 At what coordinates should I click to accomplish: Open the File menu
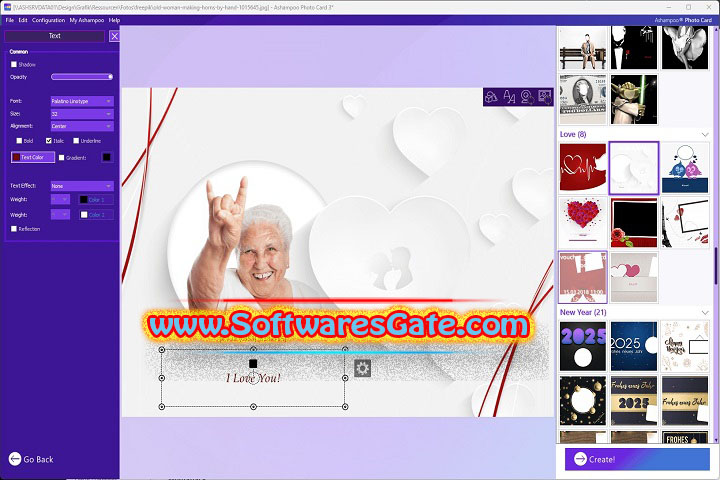coord(10,20)
